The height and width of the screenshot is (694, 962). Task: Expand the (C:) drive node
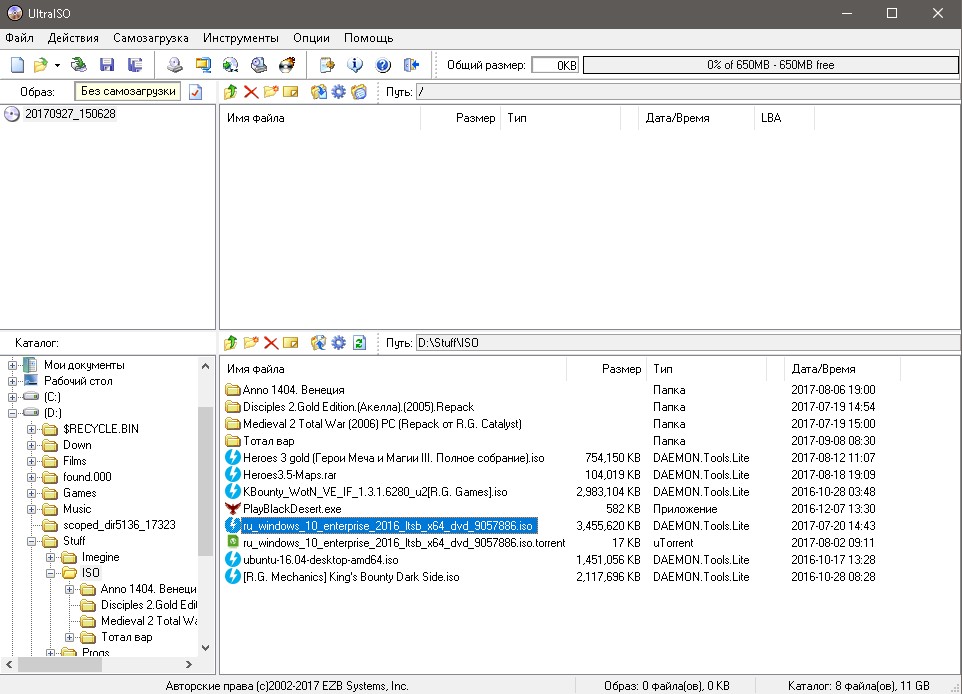(12, 397)
